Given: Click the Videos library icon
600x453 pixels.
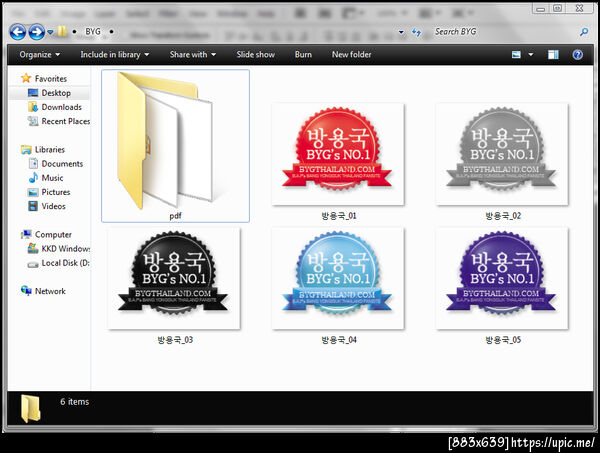Looking at the screenshot, I should tap(33, 206).
